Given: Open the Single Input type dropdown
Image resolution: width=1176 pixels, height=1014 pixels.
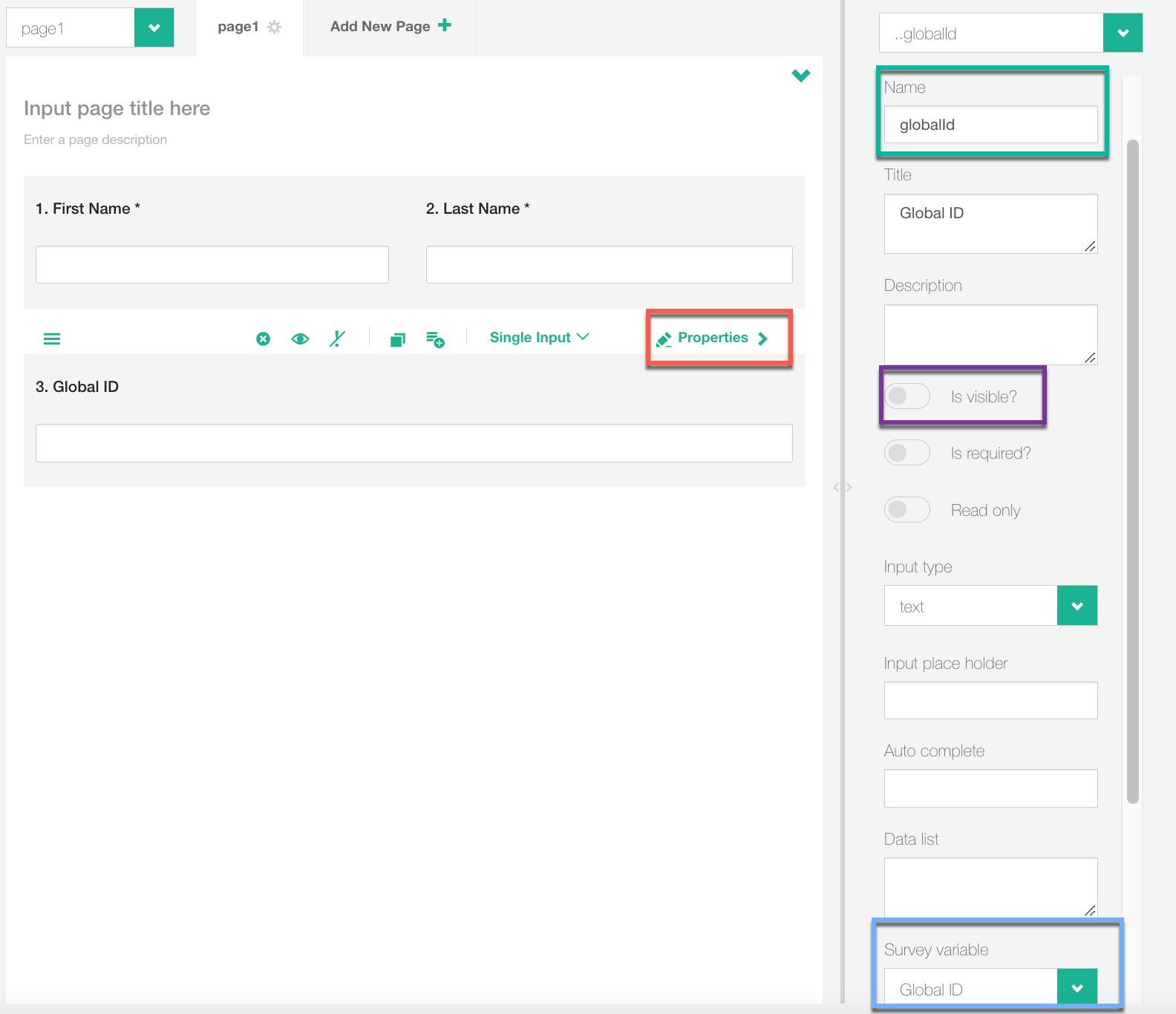Looking at the screenshot, I should 539,338.
